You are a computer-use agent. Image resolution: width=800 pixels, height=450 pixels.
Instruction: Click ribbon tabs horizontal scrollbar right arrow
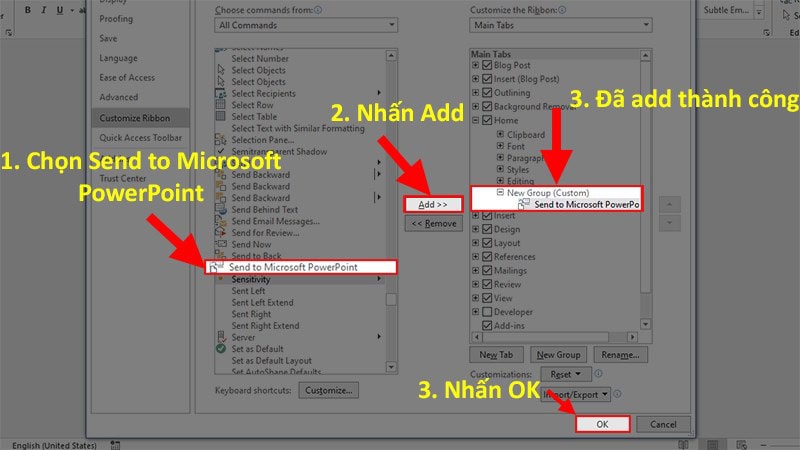click(632, 337)
